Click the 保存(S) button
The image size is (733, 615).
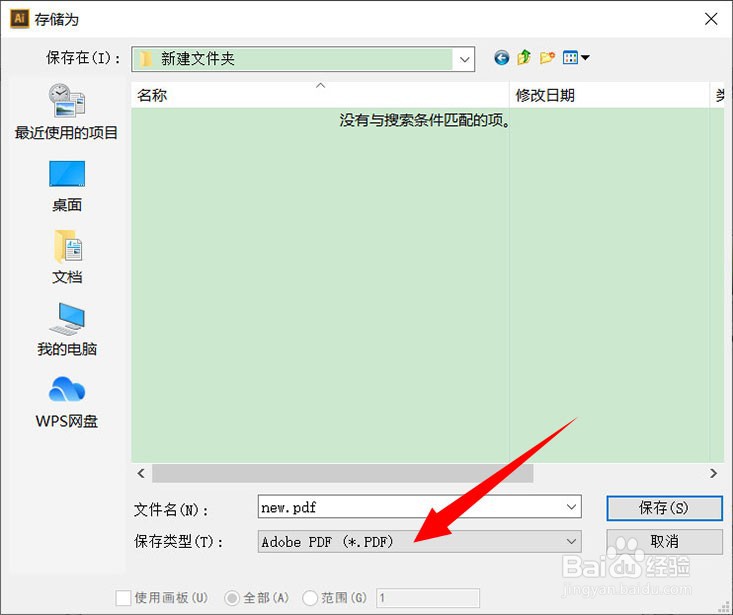tap(664, 508)
